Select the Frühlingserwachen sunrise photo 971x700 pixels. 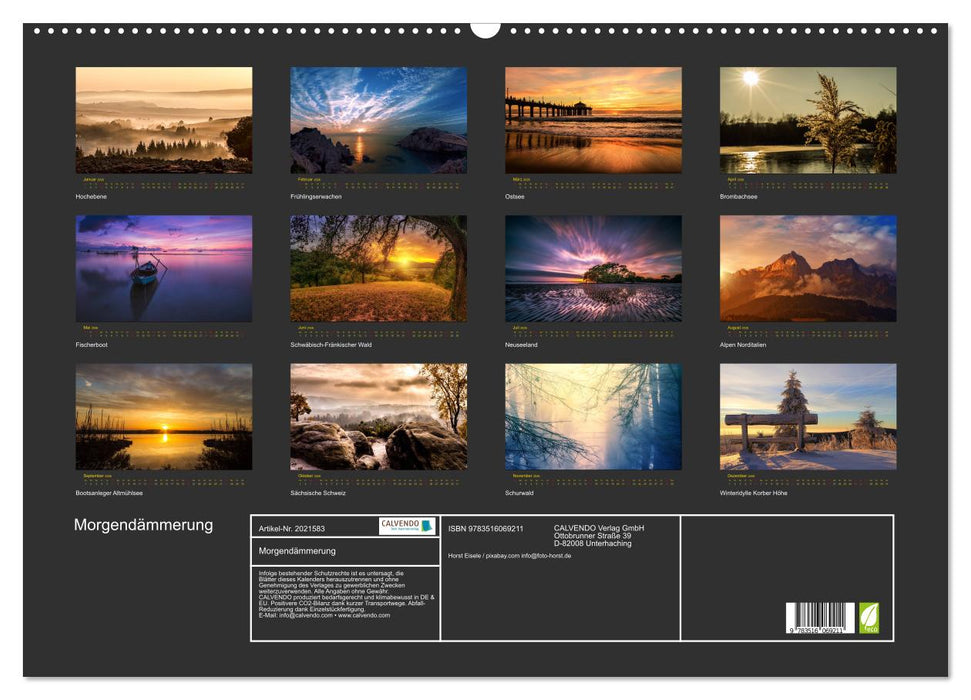click(378, 120)
